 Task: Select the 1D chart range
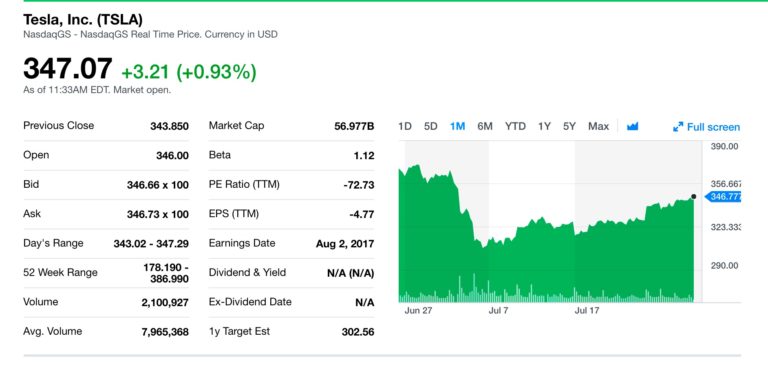(405, 126)
